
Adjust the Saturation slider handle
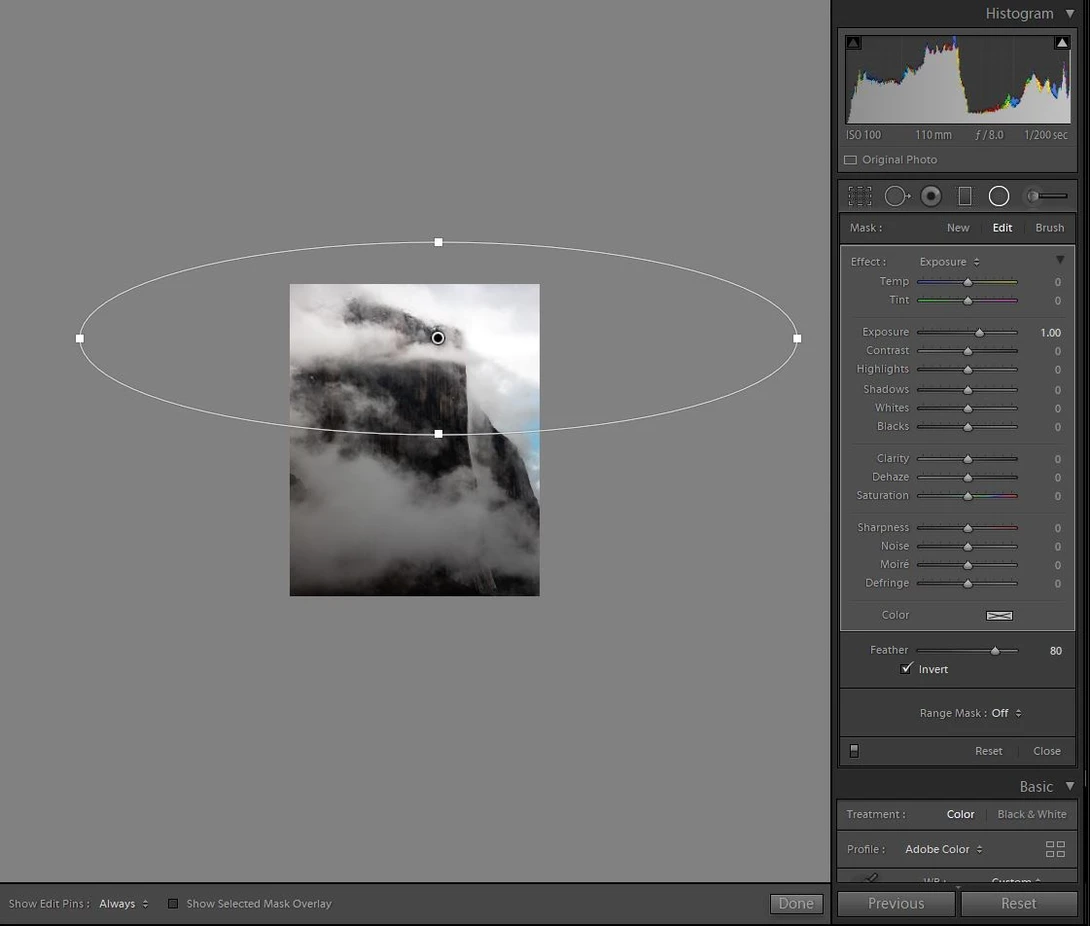[x=968, y=496]
